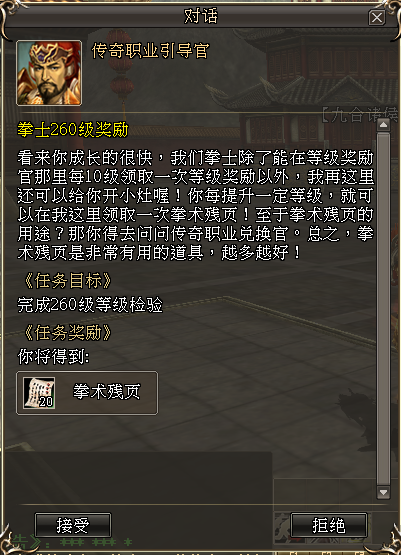Click the dialog scrollbar thumb
Image resolution: width=401 pixels, height=555 pixels.
point(383,308)
